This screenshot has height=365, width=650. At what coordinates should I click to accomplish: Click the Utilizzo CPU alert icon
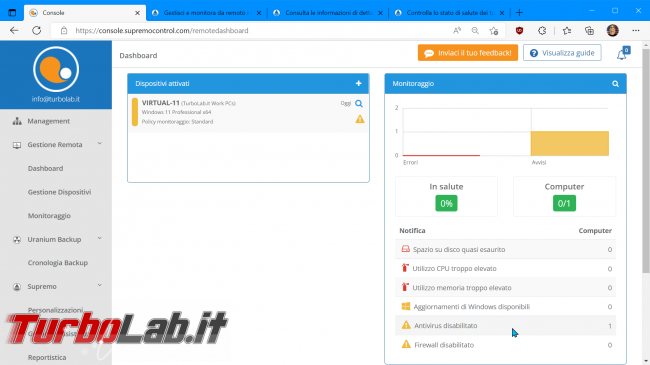pyautogui.click(x=405, y=268)
